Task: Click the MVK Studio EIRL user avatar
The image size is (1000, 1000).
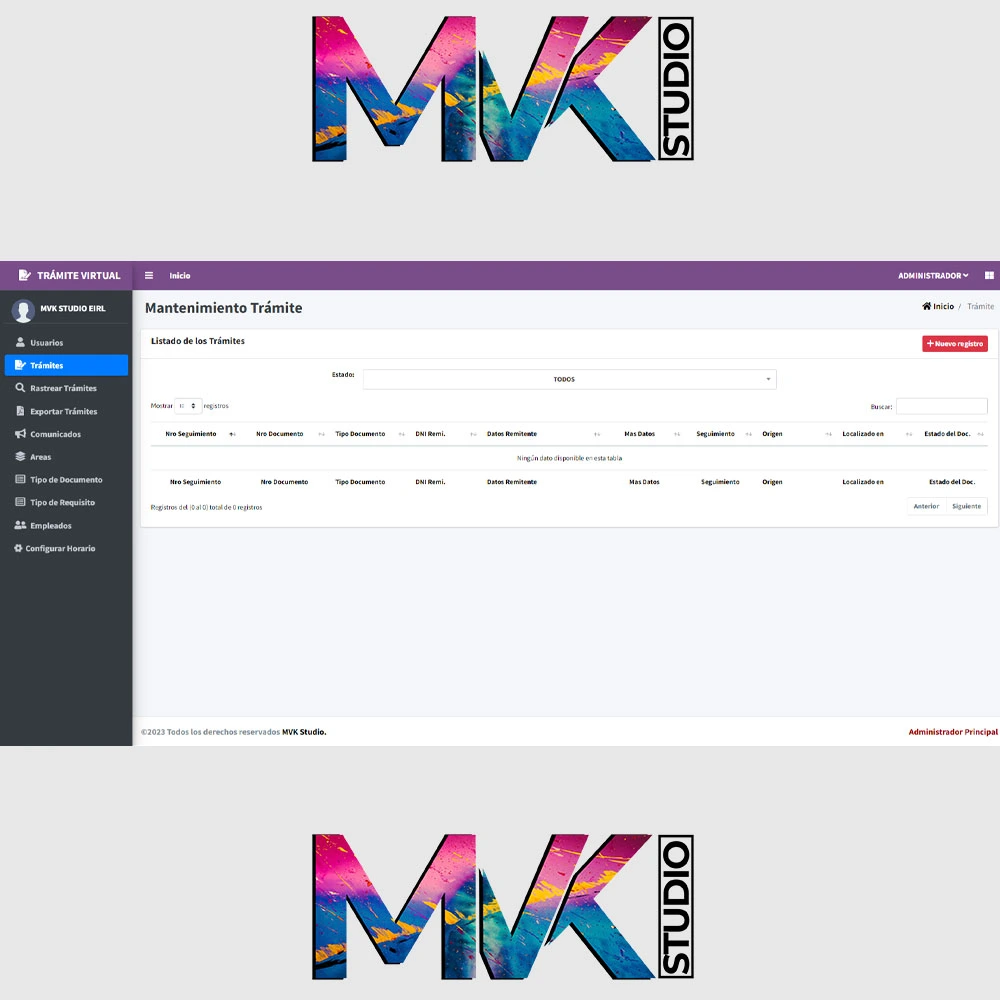Action: click(23, 311)
